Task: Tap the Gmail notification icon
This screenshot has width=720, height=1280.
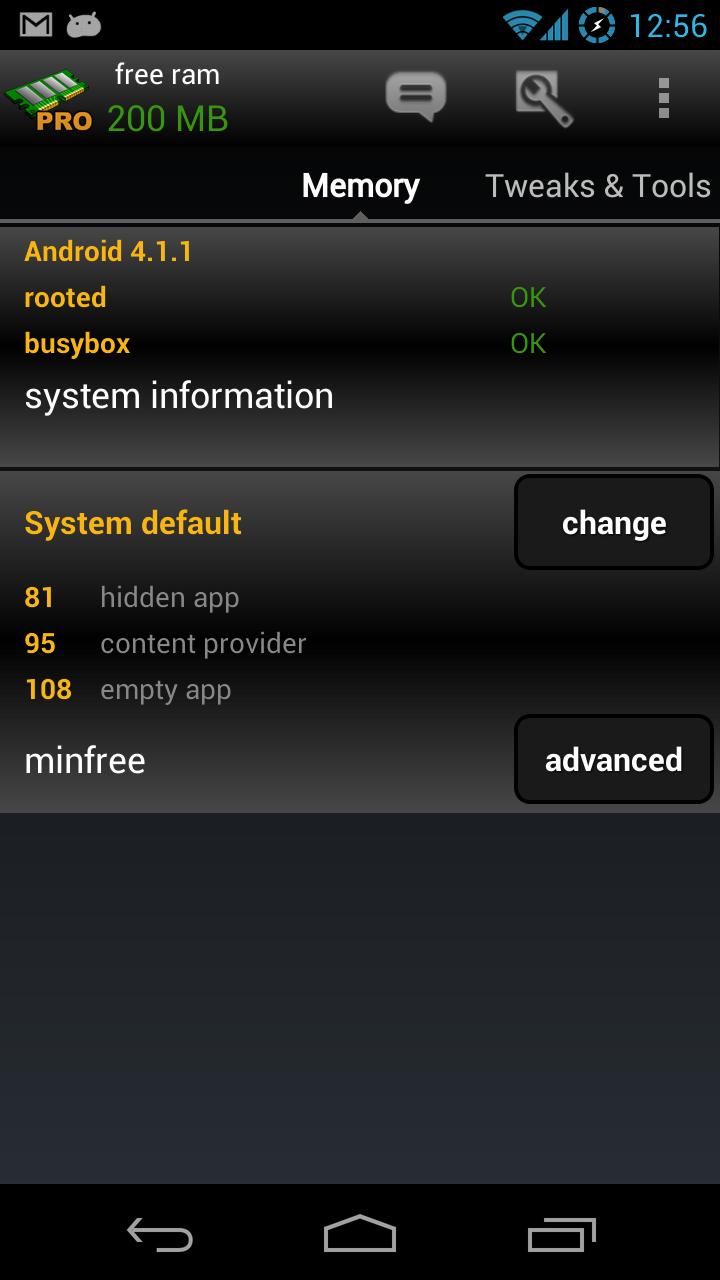Action: point(36,25)
